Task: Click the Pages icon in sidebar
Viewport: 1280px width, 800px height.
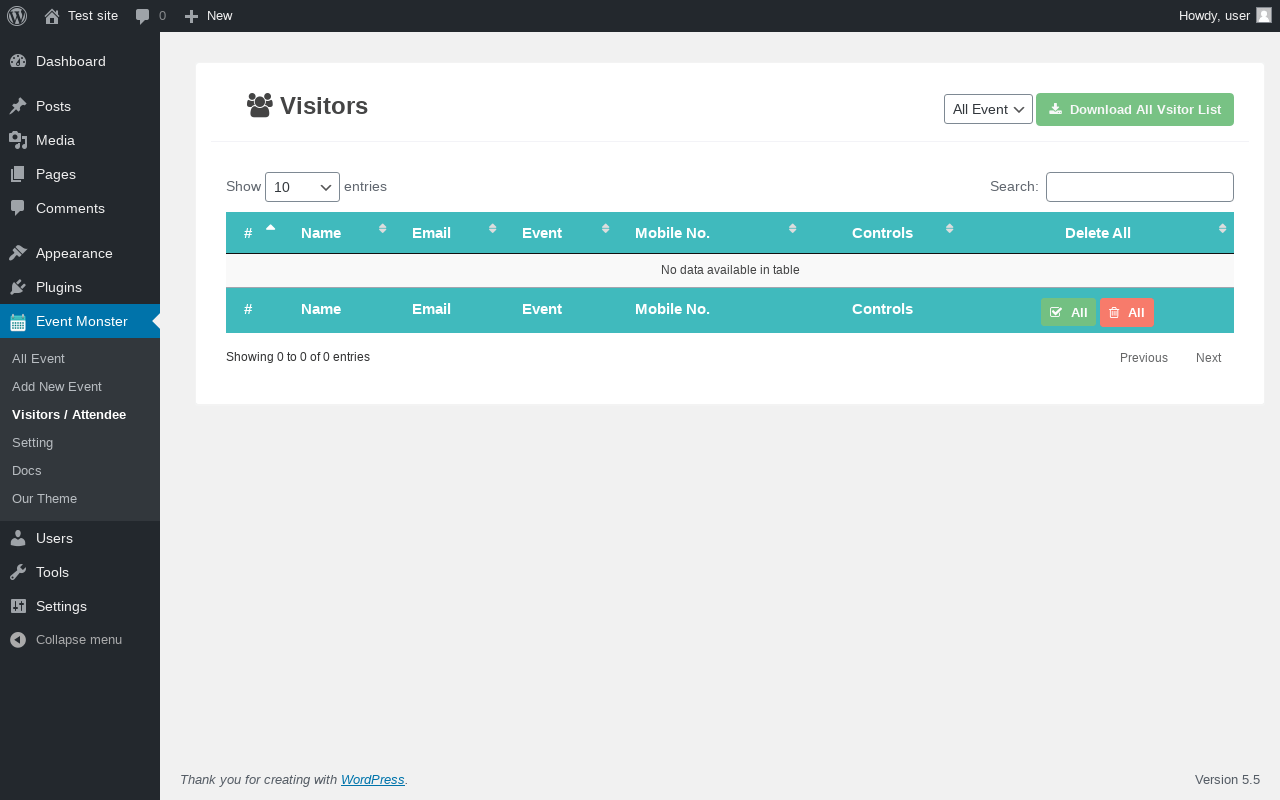Action: (18, 174)
